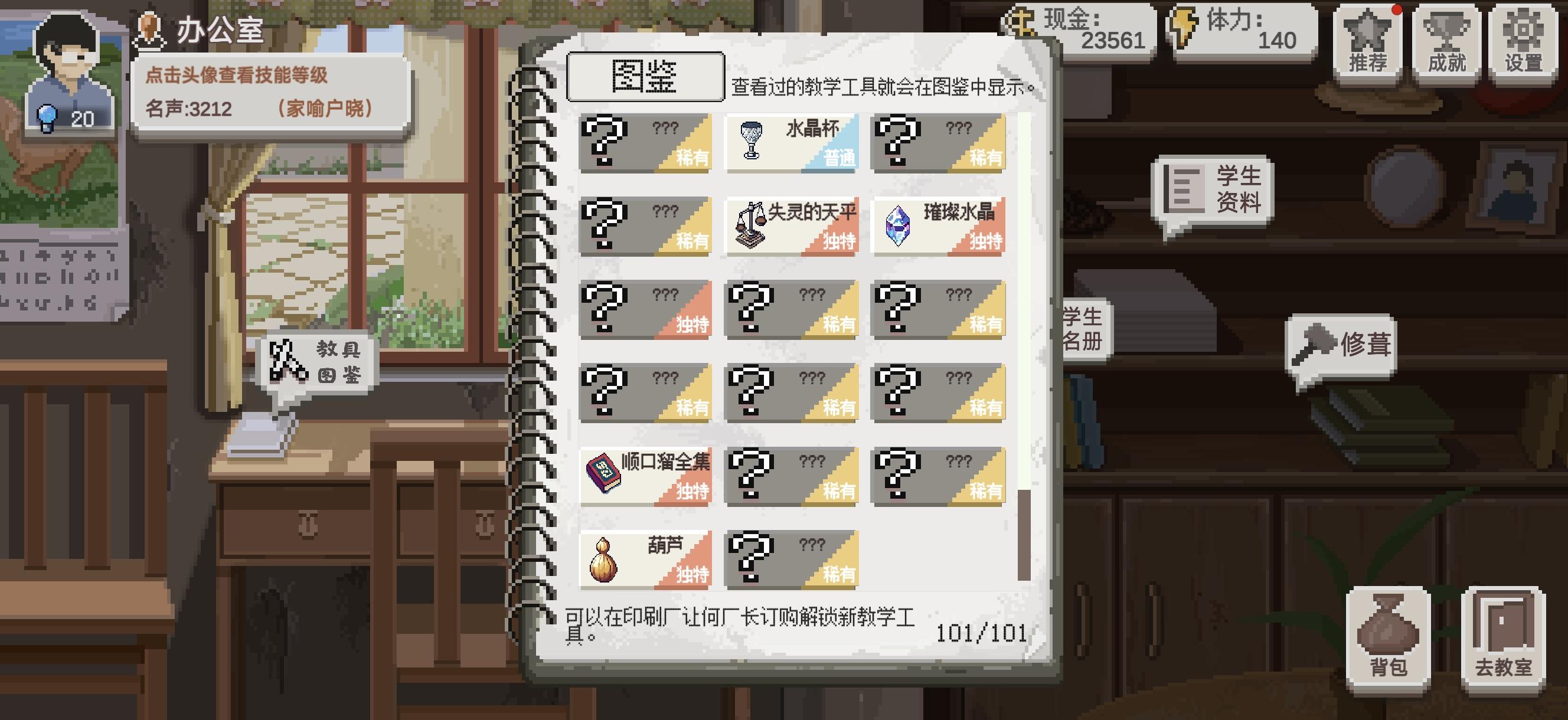Open the 推荐 star icon
This screenshot has width=1568, height=720.
coord(1368,42)
